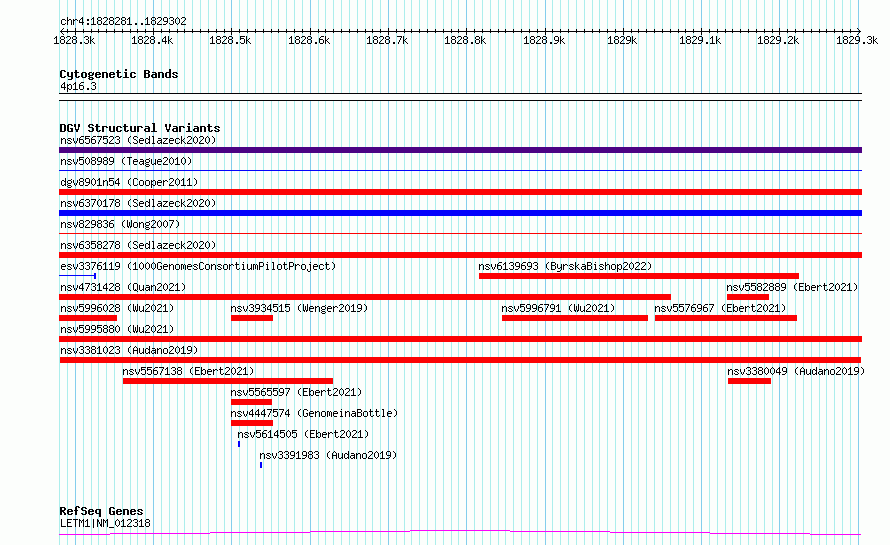The width and height of the screenshot is (890, 545).
Task: Click the magenta LETM1 gene track line
Action: click(x=460, y=533)
